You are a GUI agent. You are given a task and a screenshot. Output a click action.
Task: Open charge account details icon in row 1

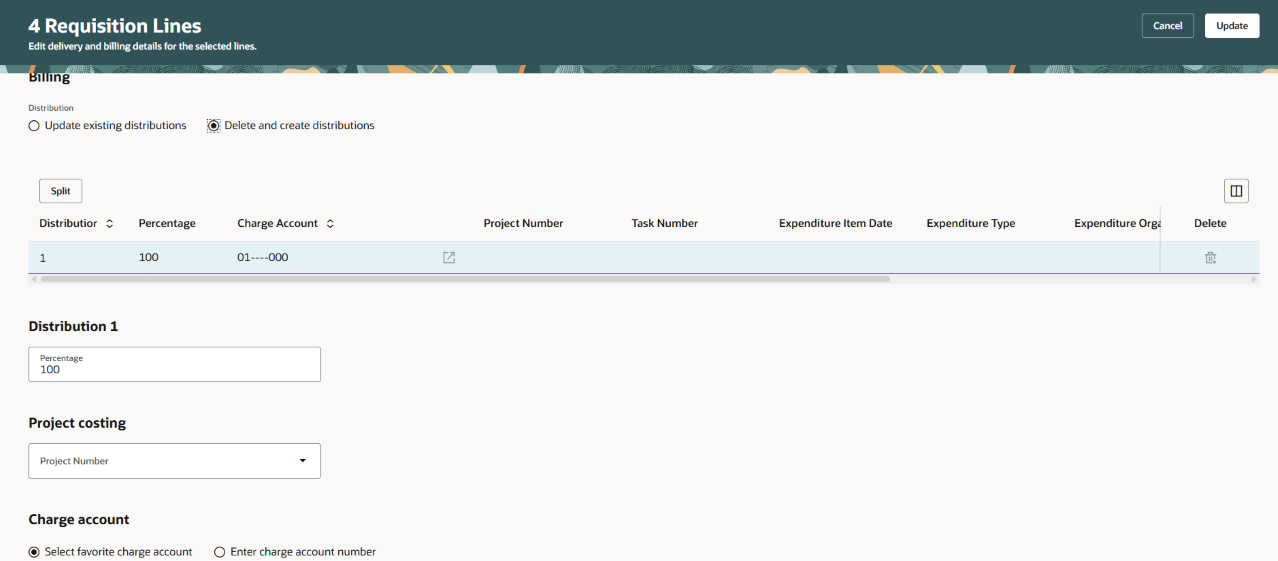(x=449, y=258)
